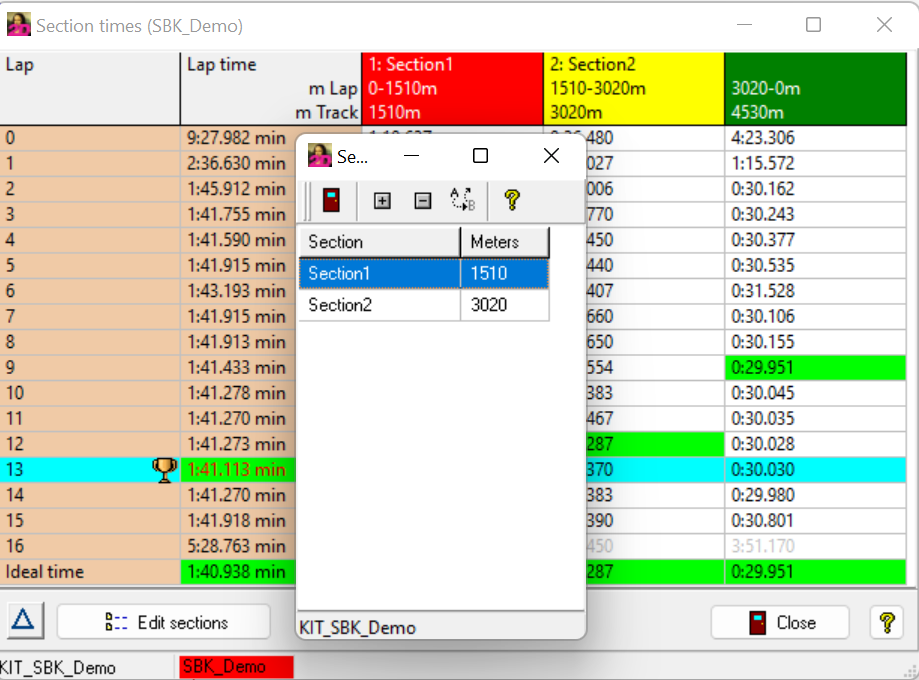Image resolution: width=919 pixels, height=680 pixels.
Task: Click the red Section1 column header
Action: coord(452,88)
